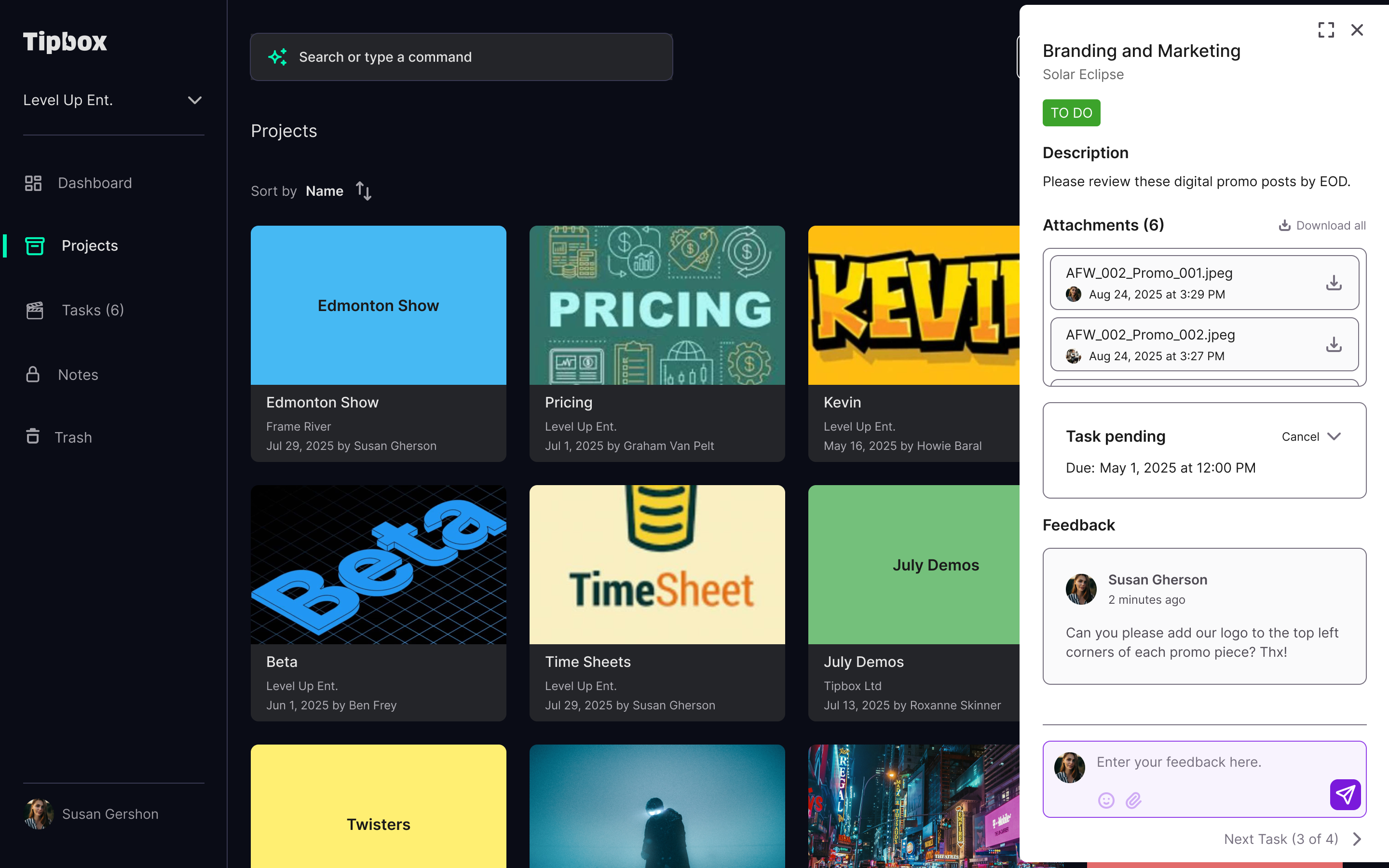The height and width of the screenshot is (868, 1389).
Task: Open the Dashboard menu item
Action: 79,183
